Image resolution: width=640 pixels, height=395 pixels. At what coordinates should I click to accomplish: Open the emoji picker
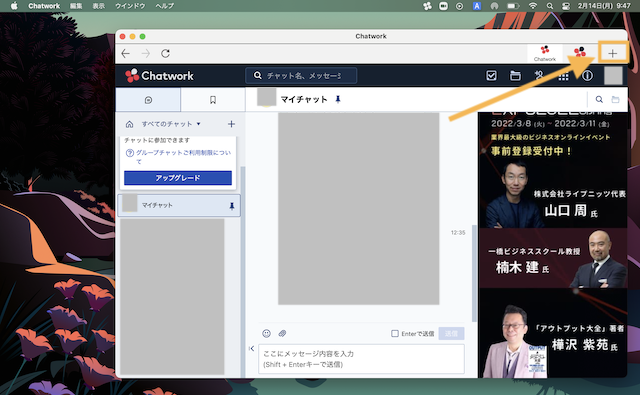(267, 333)
